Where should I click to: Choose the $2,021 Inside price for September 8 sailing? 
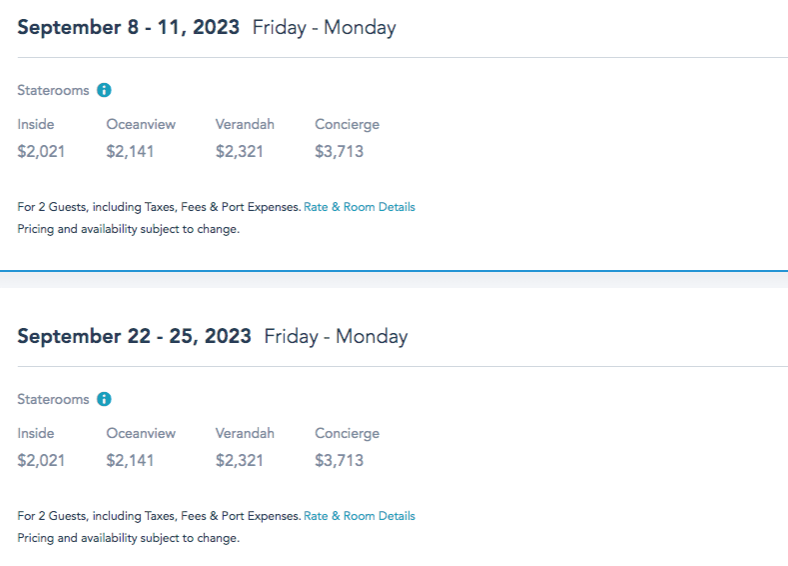coord(41,152)
